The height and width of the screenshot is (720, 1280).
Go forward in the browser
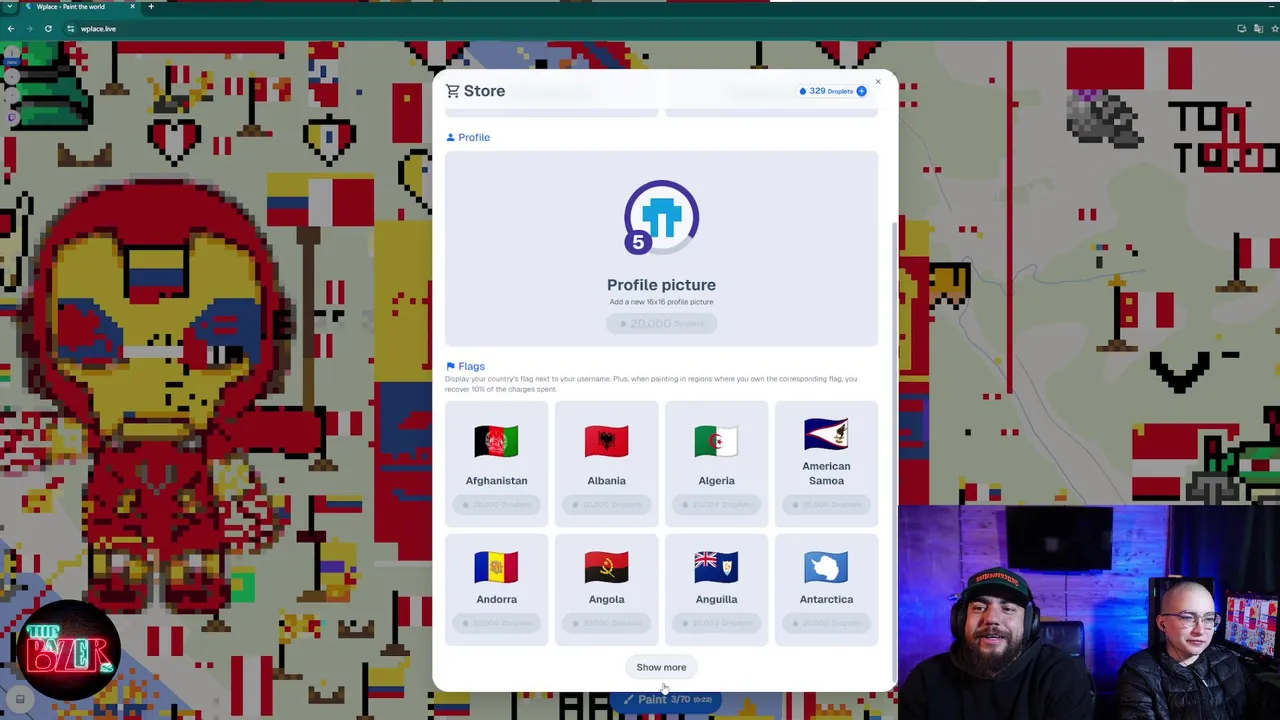(29, 29)
